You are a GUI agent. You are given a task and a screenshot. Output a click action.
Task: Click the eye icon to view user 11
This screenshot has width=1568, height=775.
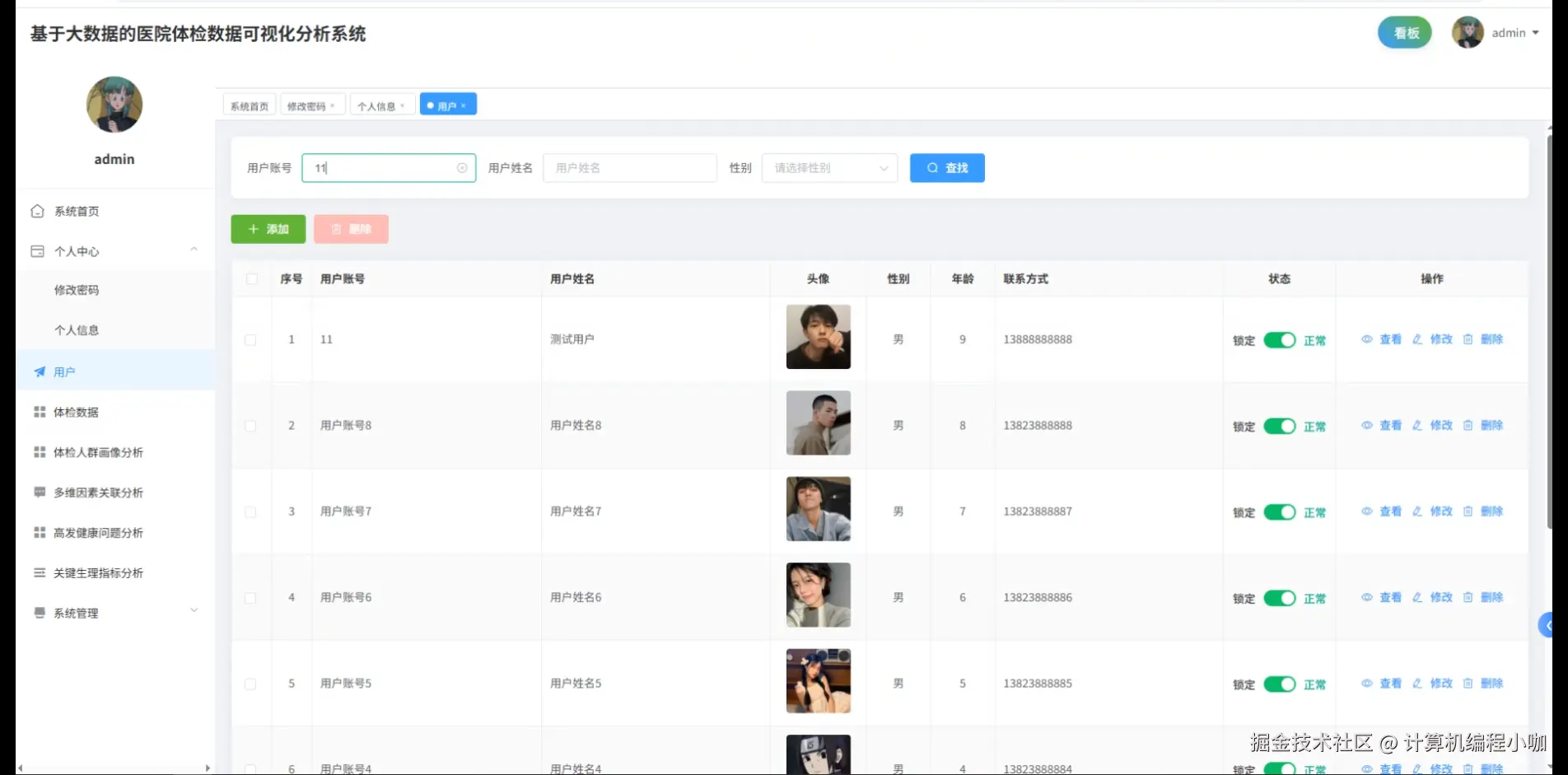click(x=1367, y=339)
